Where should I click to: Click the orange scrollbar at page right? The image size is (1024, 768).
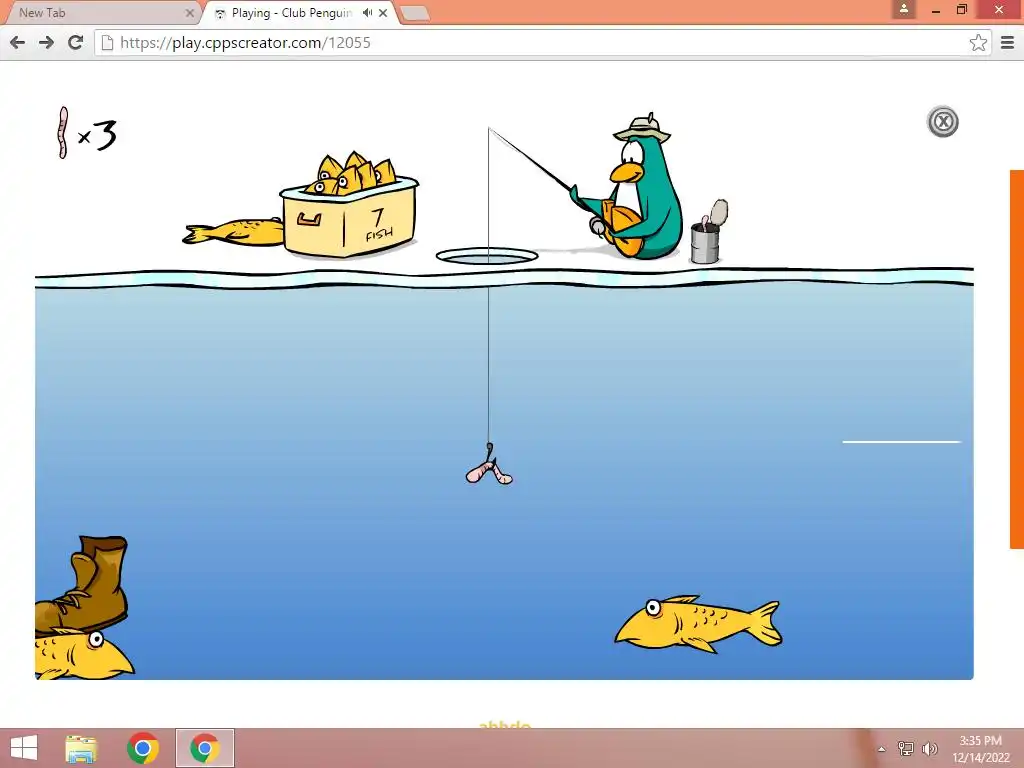coord(1017,359)
